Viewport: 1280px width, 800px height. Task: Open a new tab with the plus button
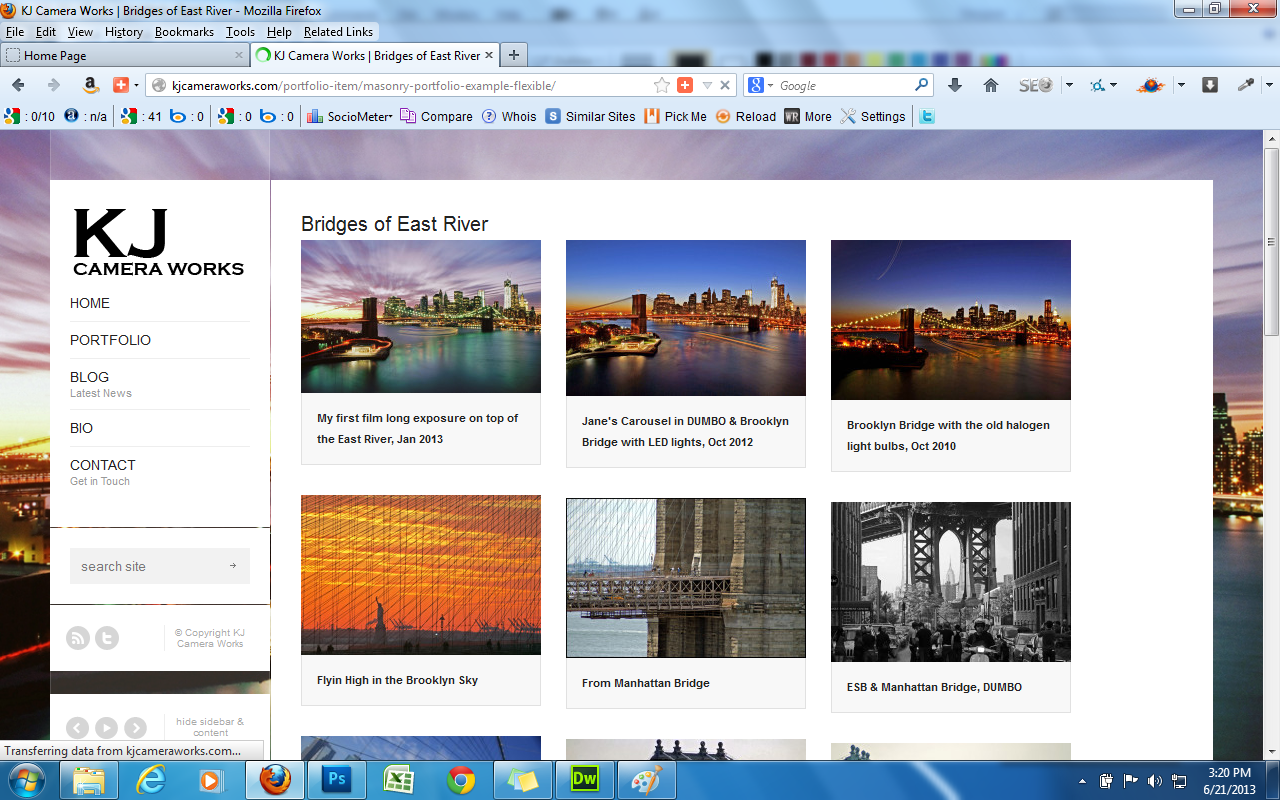pyautogui.click(x=513, y=56)
